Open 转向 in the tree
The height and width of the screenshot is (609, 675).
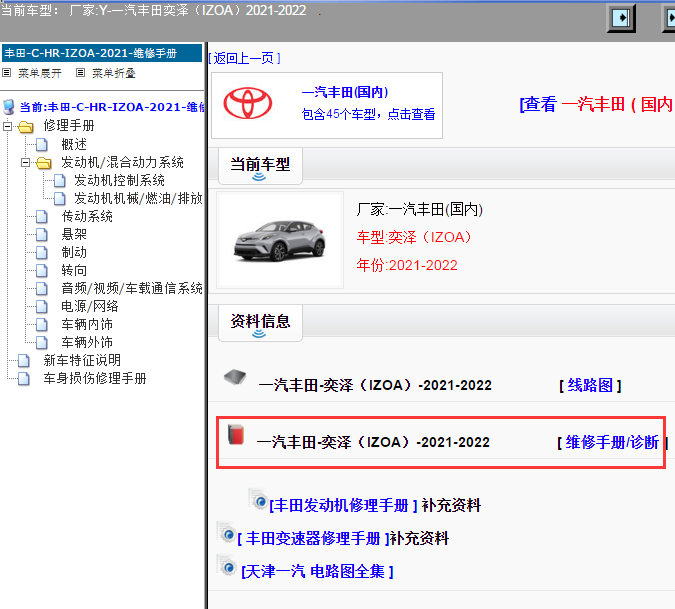74,271
